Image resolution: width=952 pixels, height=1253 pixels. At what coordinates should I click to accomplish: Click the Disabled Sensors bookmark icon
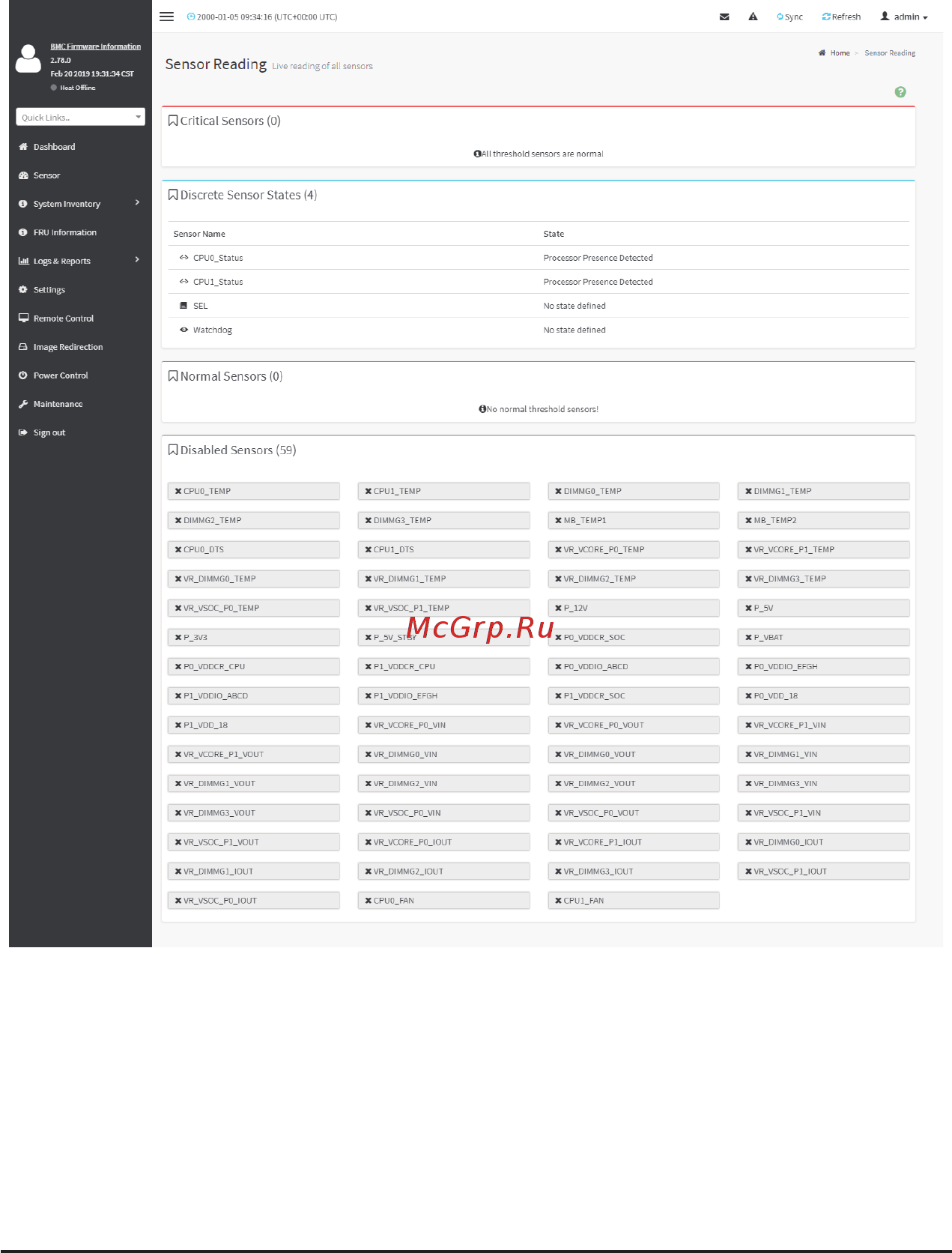coord(173,450)
